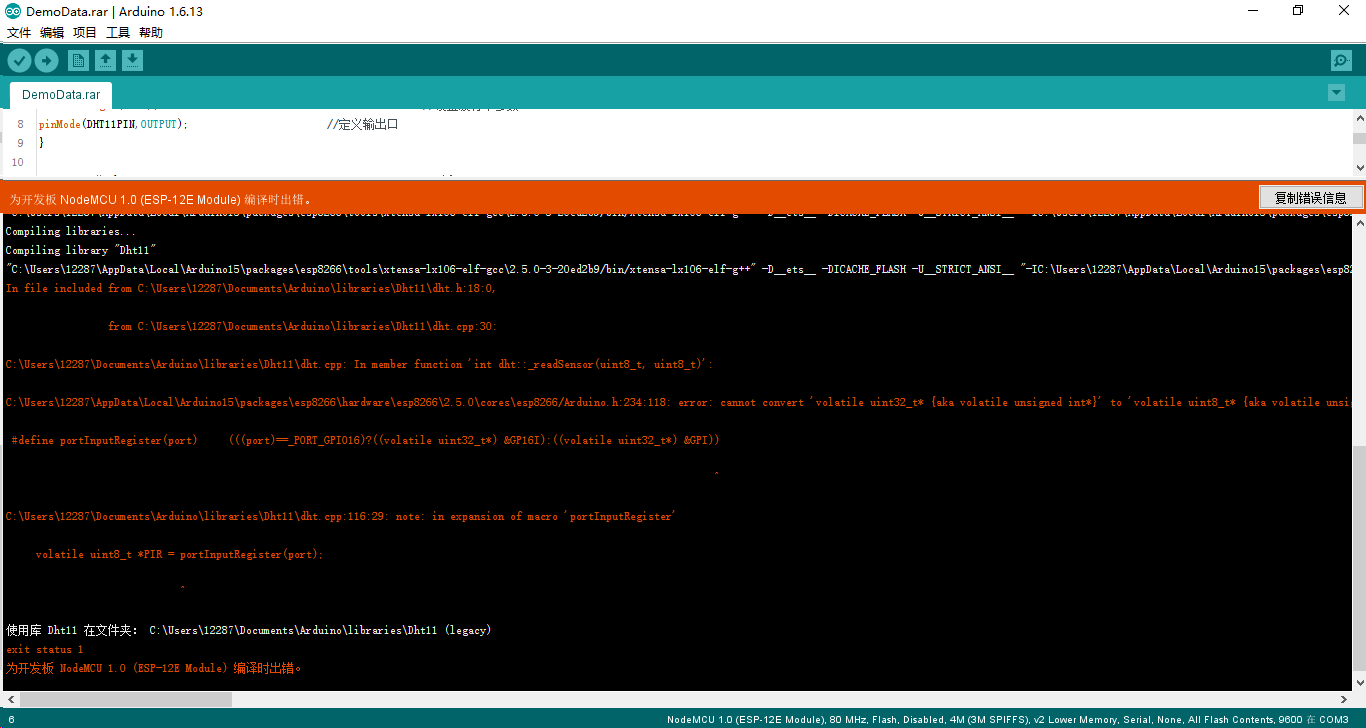Screen dimensions: 1366x728
Task: Select the DemoData.rar sketch tab
Action: 61,95
